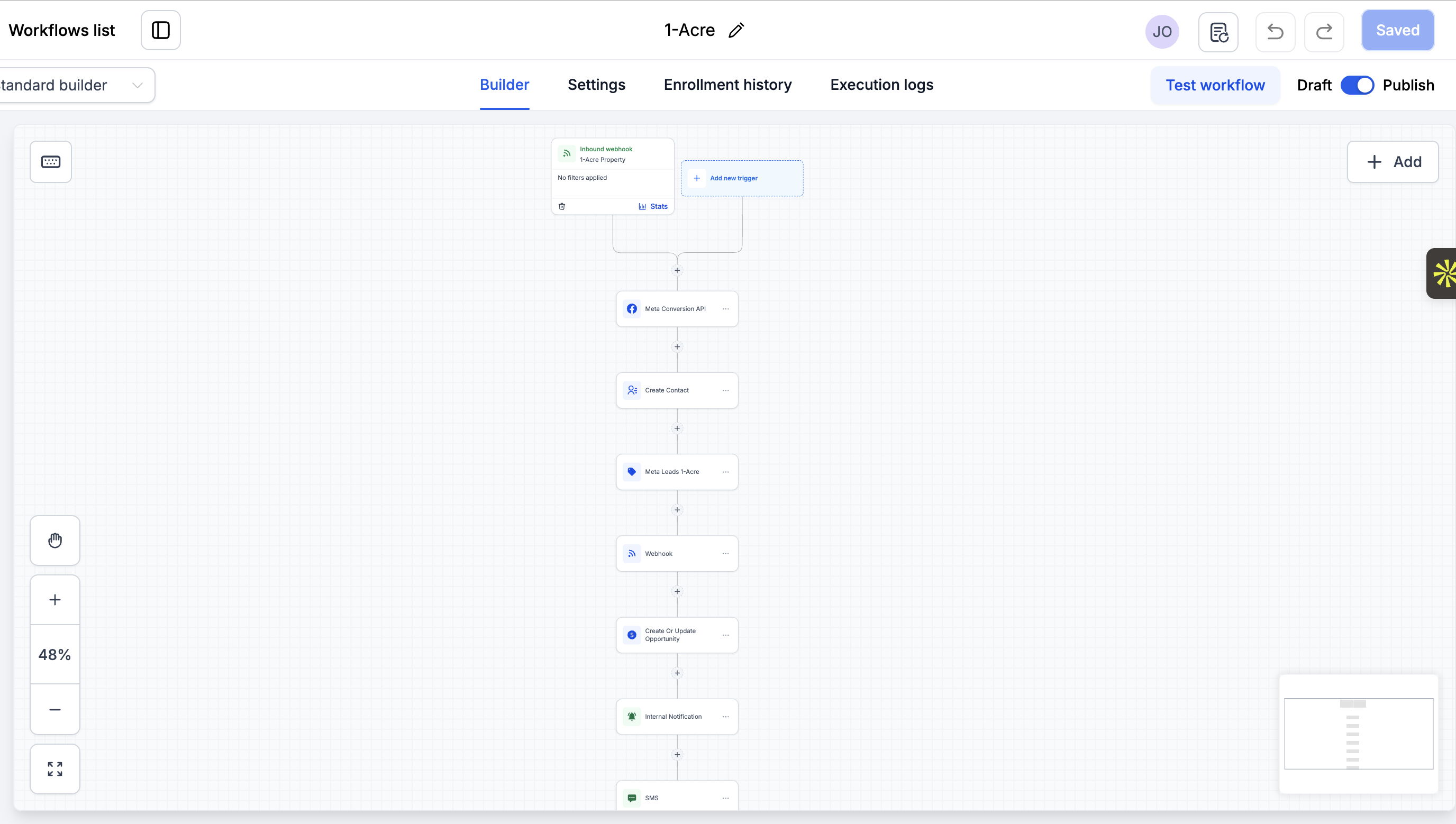
Task: Open the version history notes icon
Action: click(1218, 32)
